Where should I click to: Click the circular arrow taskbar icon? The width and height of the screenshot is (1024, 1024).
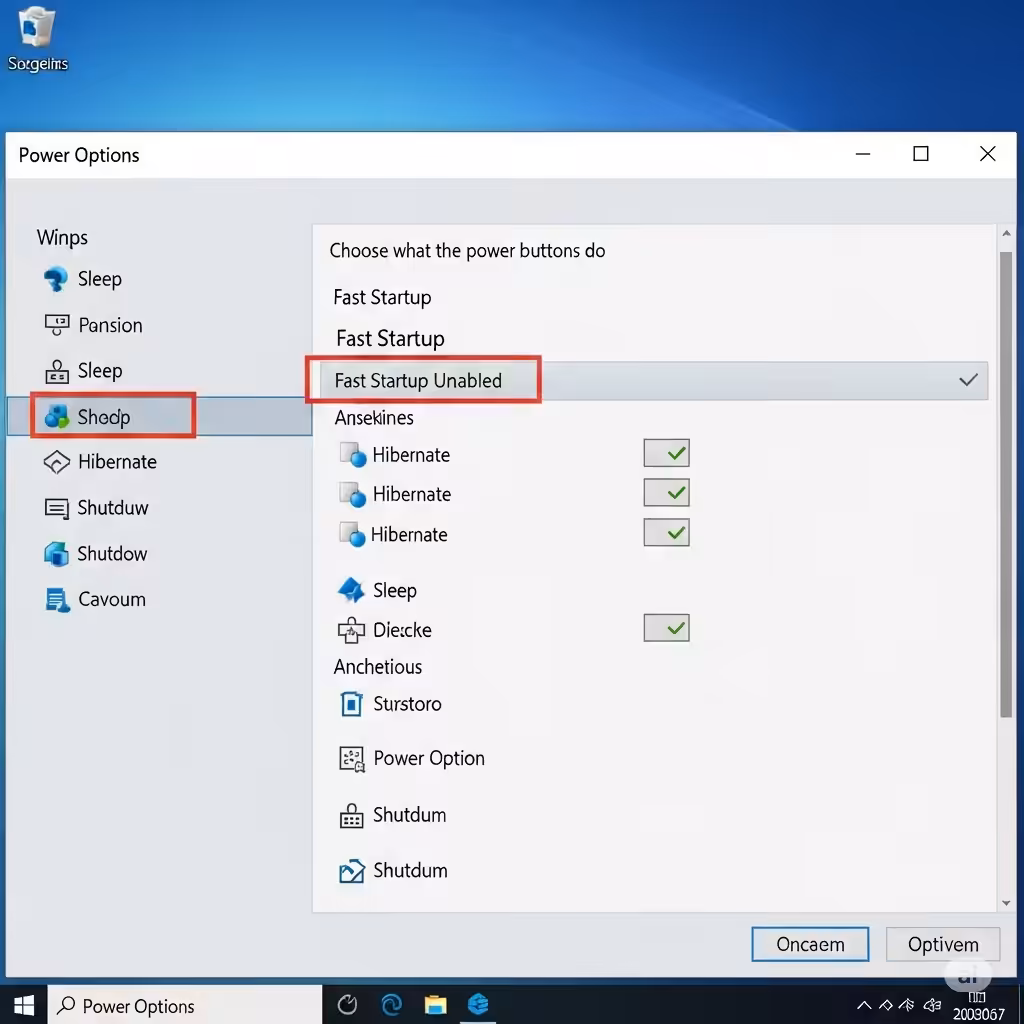(x=347, y=1004)
